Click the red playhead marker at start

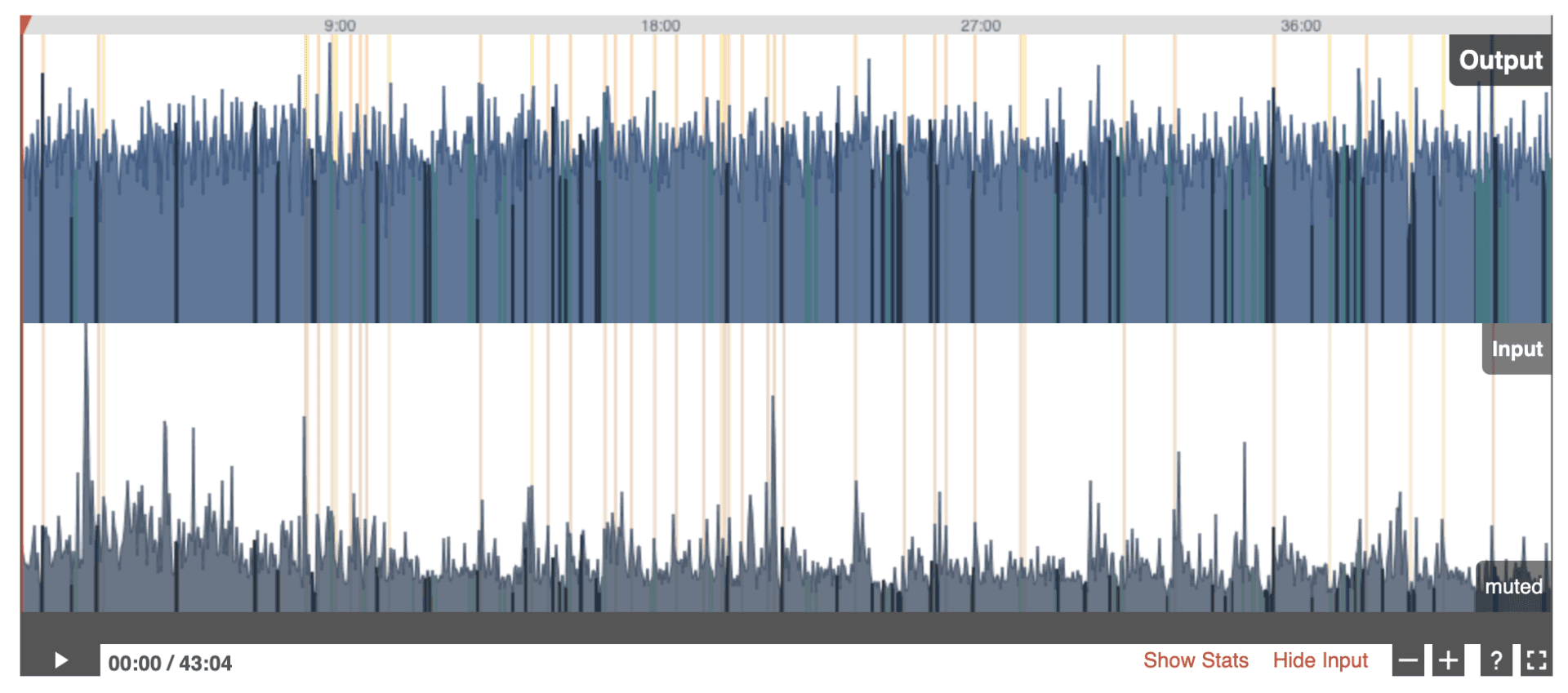click(x=25, y=24)
